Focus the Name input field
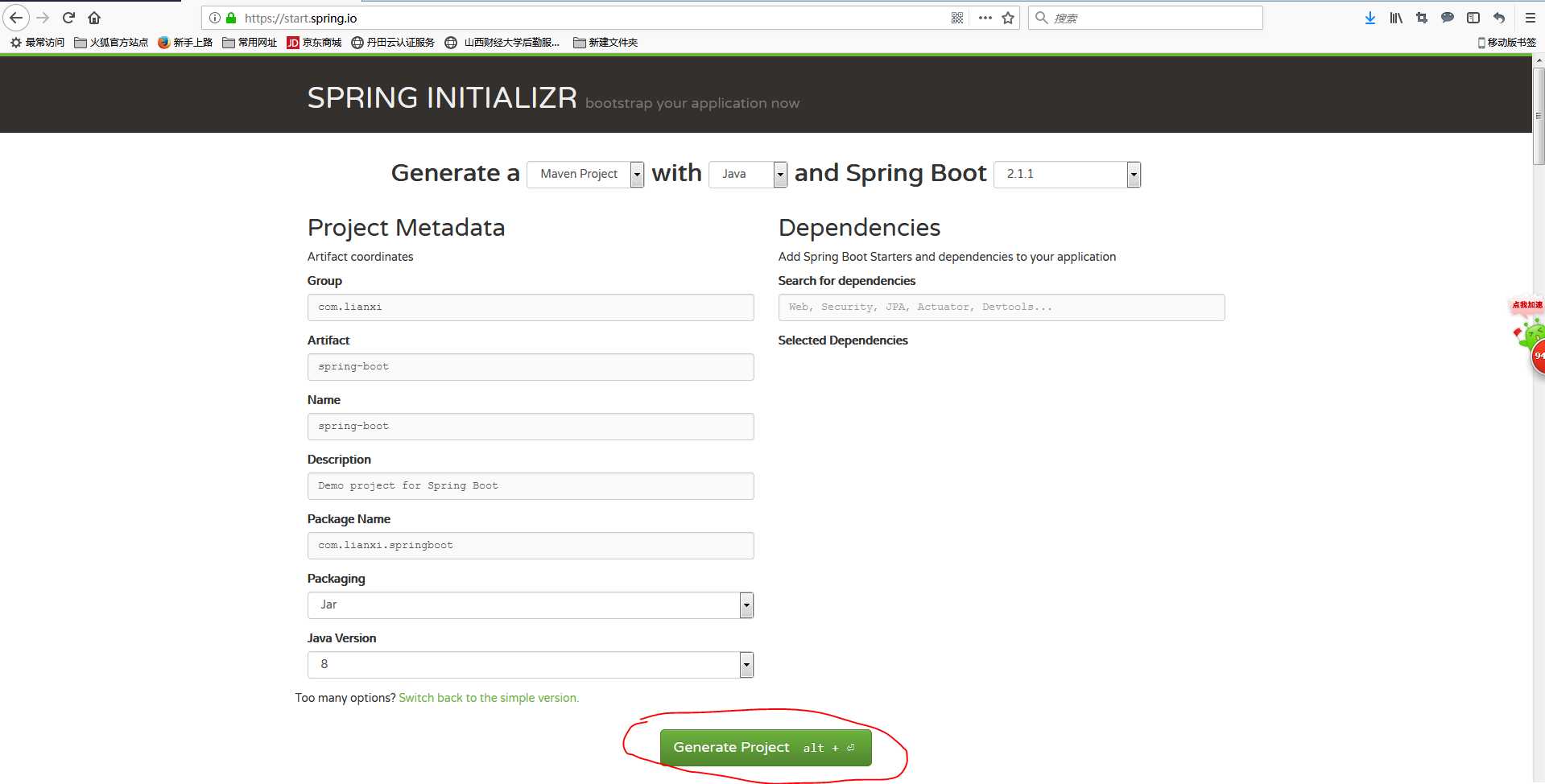 click(x=531, y=427)
